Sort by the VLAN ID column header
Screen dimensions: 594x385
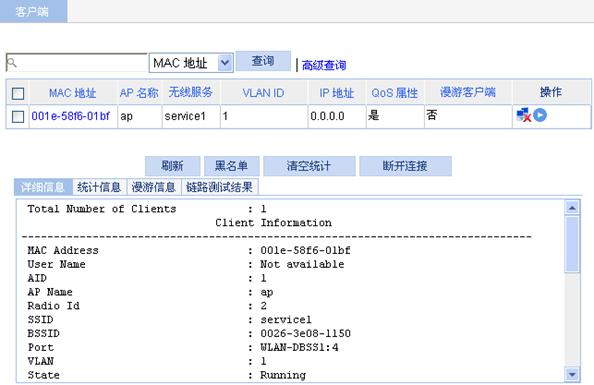click(263, 93)
